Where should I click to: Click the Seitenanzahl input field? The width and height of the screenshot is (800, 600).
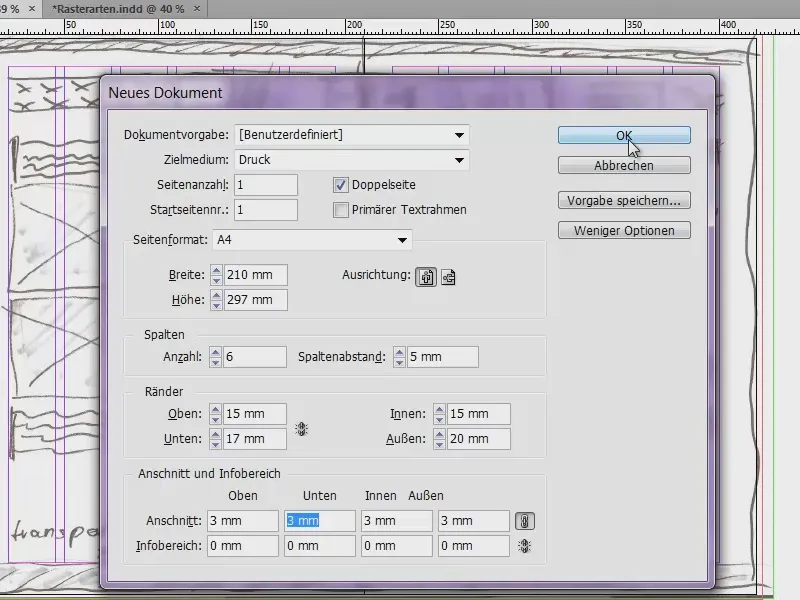[x=266, y=185]
